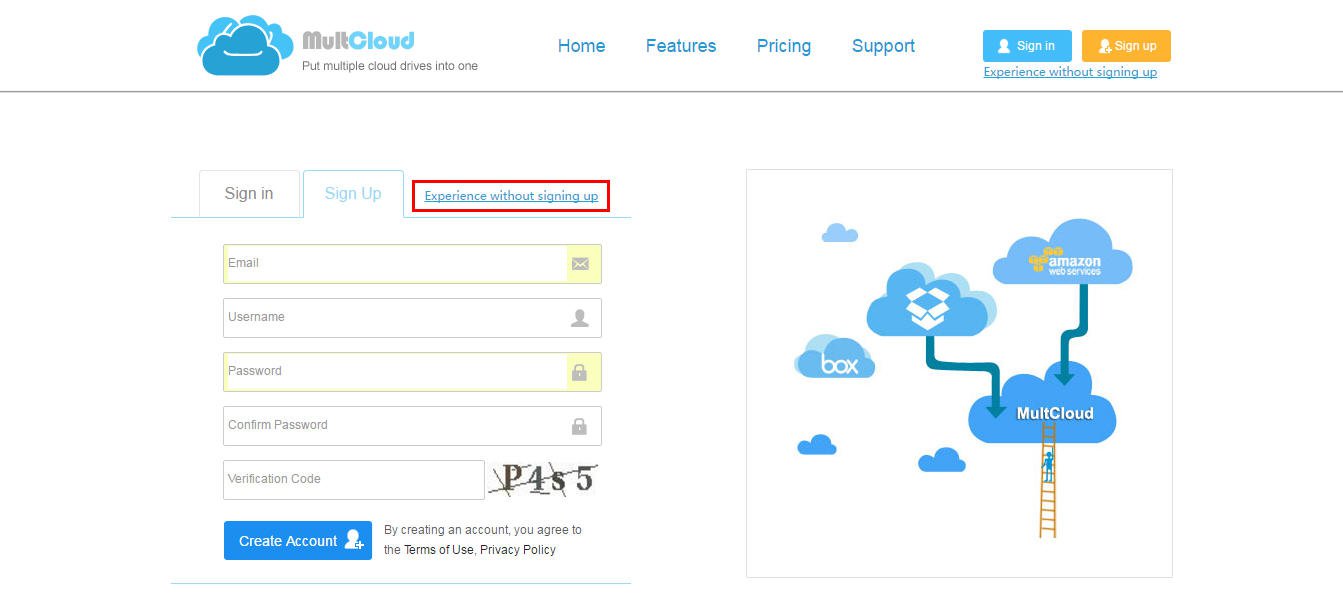Click the 'Put multiple cloud drives into one' tagline
The height and width of the screenshot is (599, 1343).
(x=390, y=66)
